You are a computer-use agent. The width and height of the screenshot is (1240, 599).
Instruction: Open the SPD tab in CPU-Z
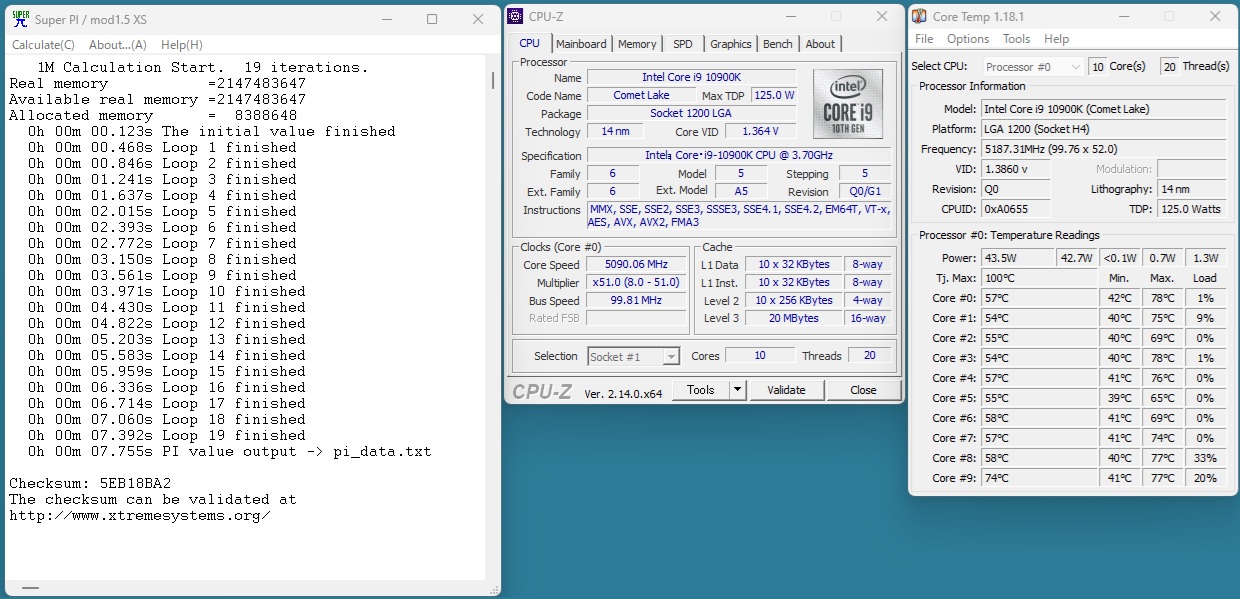tap(682, 44)
